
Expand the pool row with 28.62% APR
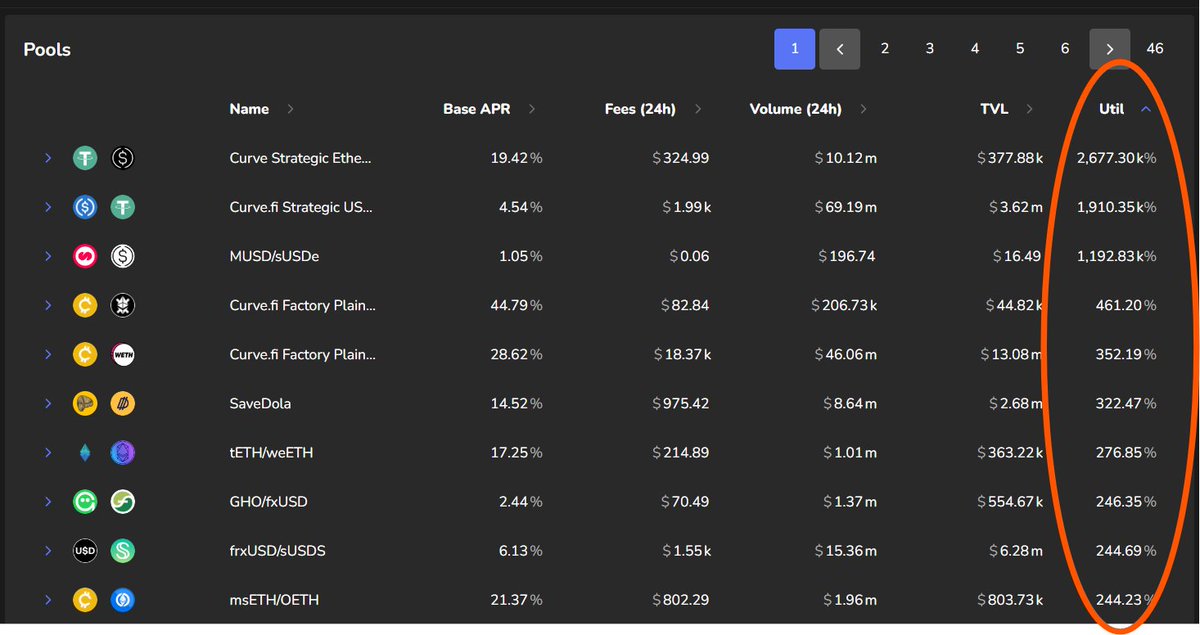coord(47,354)
